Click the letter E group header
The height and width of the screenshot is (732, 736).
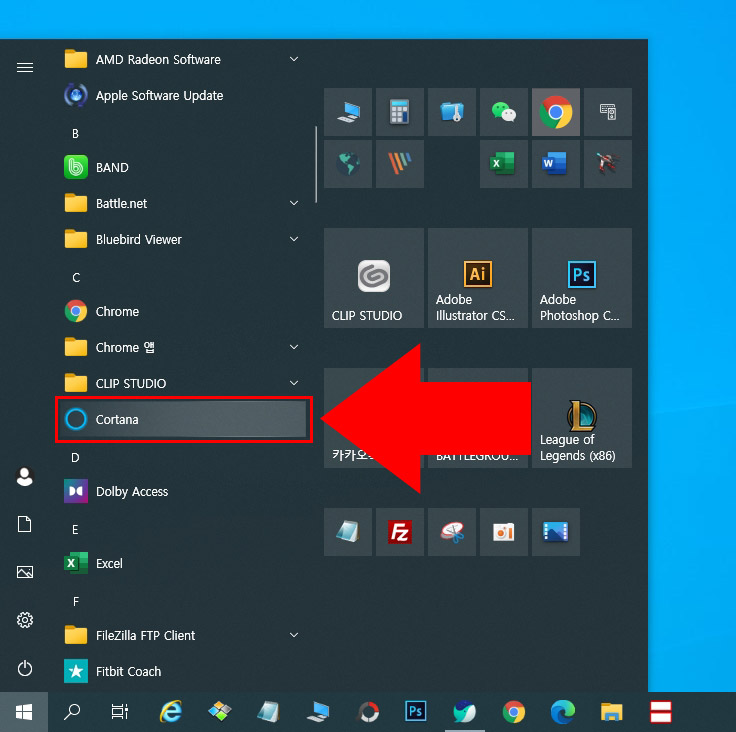[75, 530]
